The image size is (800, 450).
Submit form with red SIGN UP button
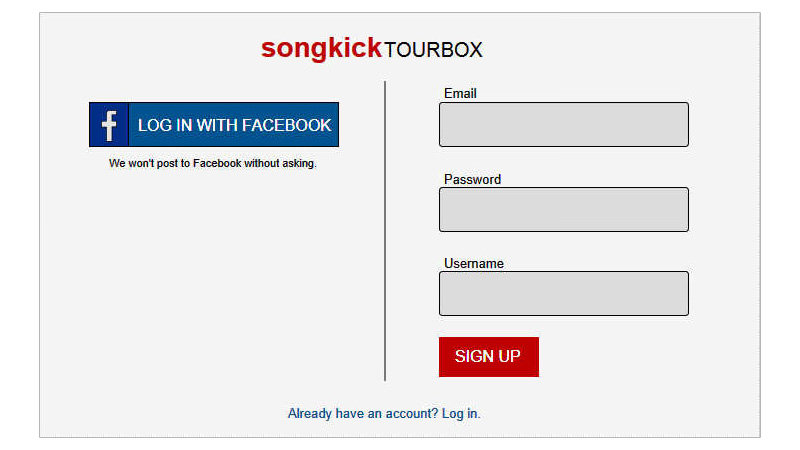tap(489, 357)
